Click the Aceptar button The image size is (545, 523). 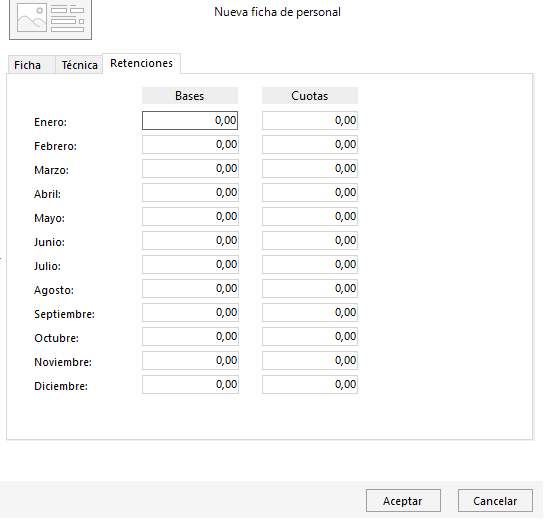tap(403, 501)
